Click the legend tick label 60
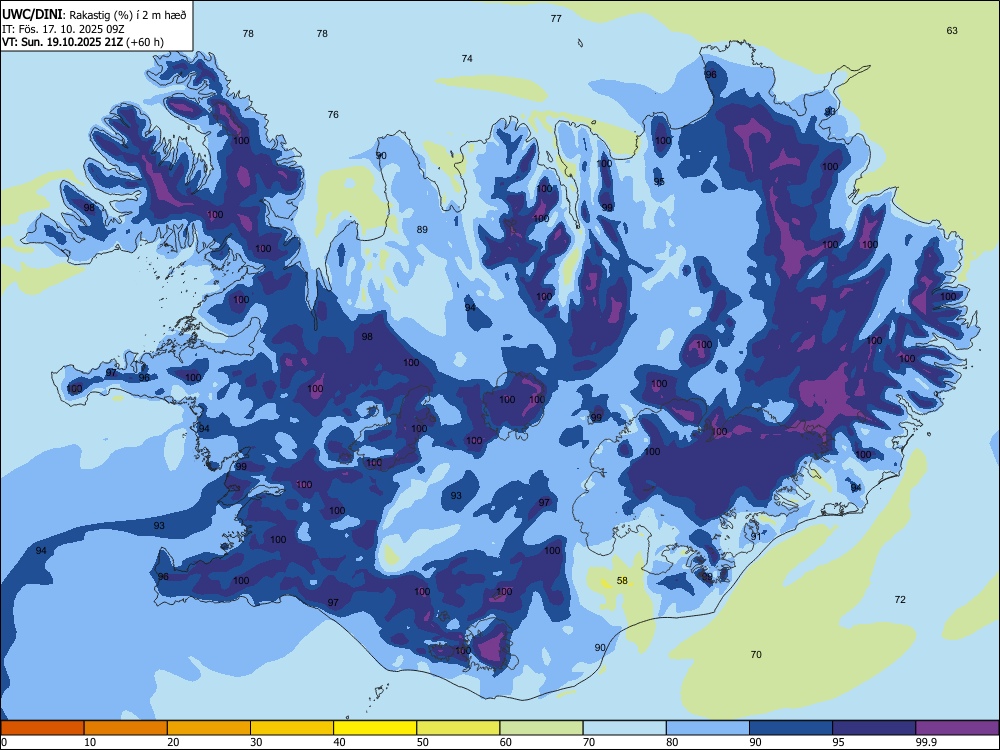The height and width of the screenshot is (750, 1000). (506, 742)
